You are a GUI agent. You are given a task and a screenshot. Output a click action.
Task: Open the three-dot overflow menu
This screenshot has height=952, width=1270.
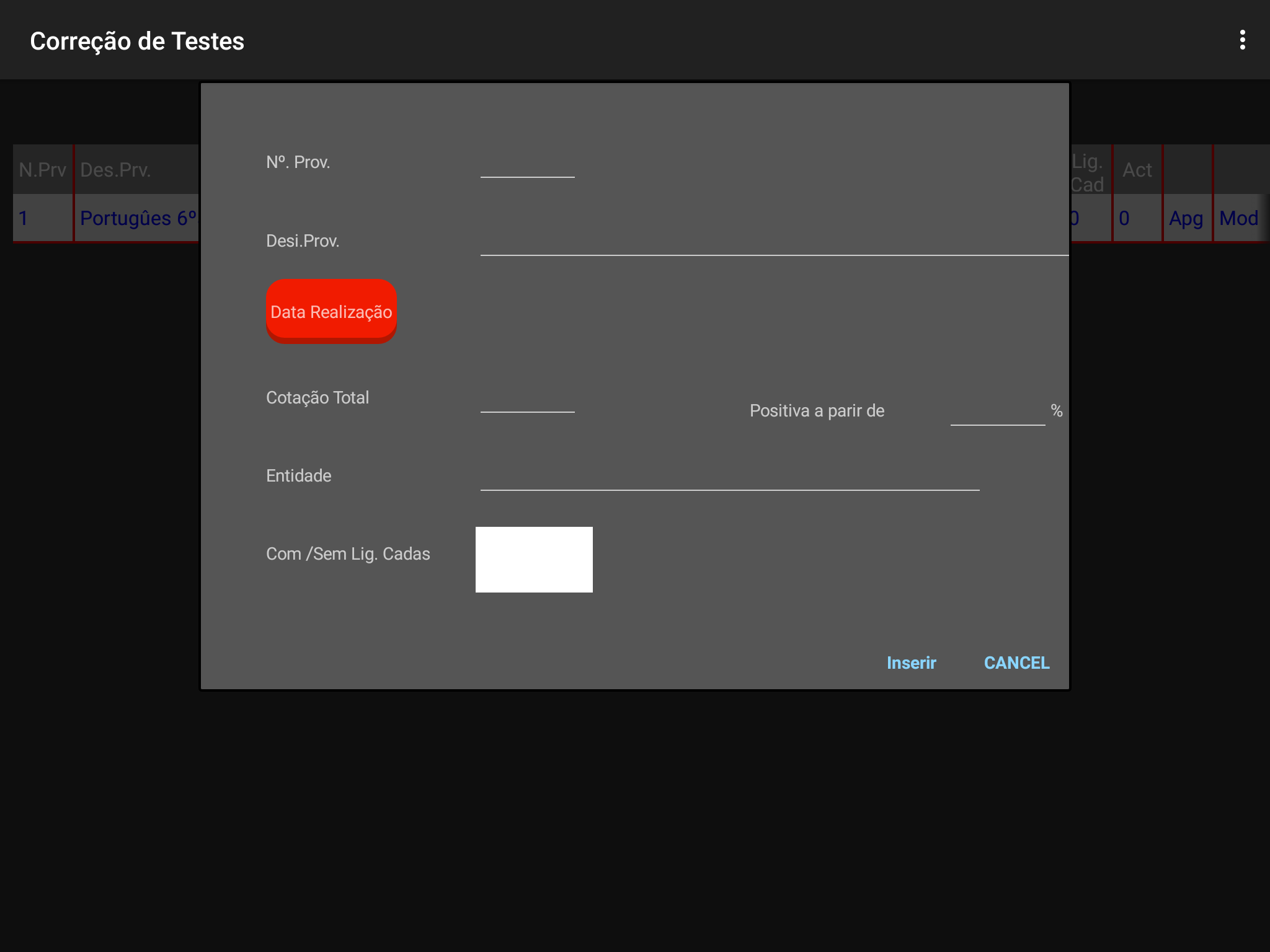coord(1242,40)
